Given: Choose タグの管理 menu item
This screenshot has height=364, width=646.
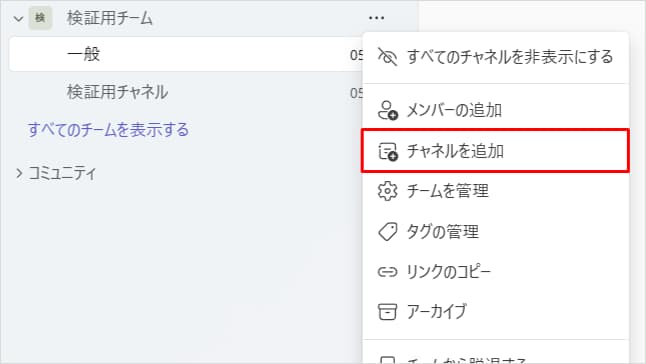Looking at the screenshot, I should 495,232.
